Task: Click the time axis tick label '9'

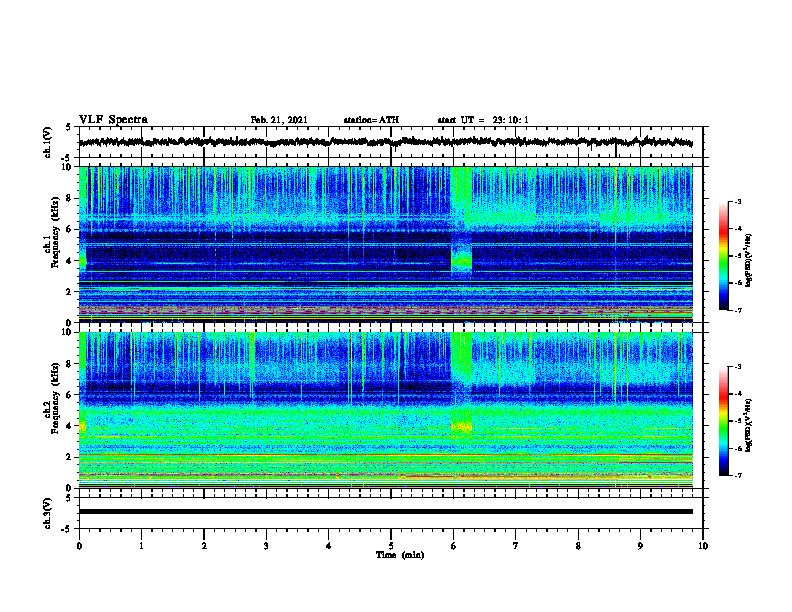Action: 640,546
